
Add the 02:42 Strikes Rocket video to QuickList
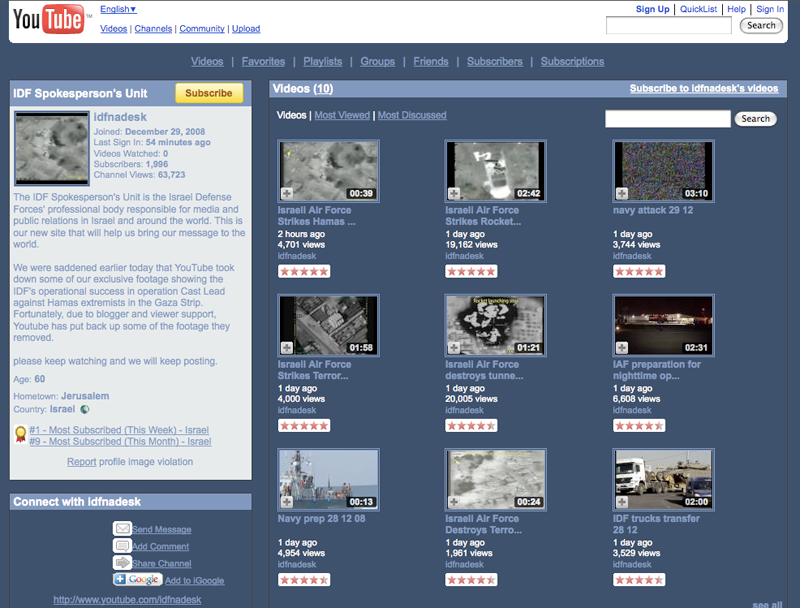(x=454, y=193)
